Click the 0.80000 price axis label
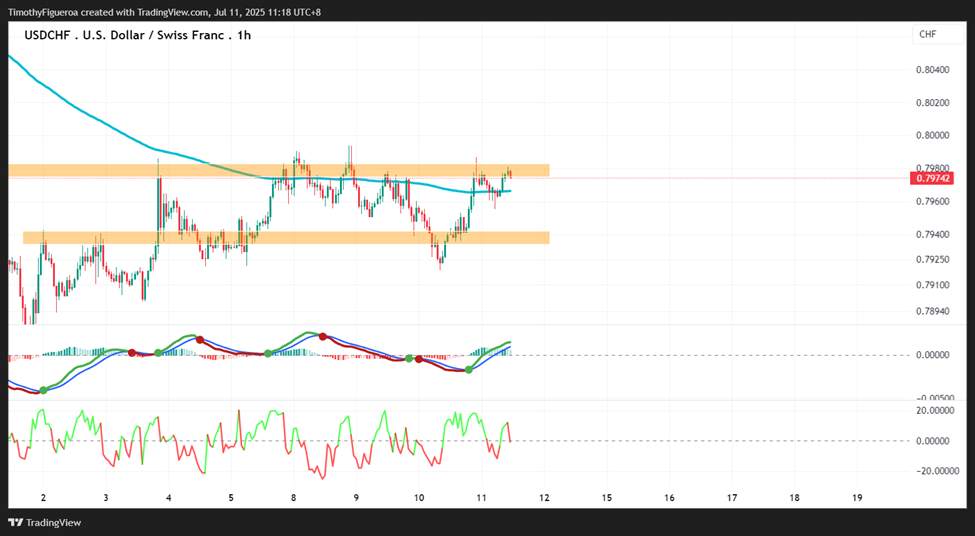 coord(933,136)
